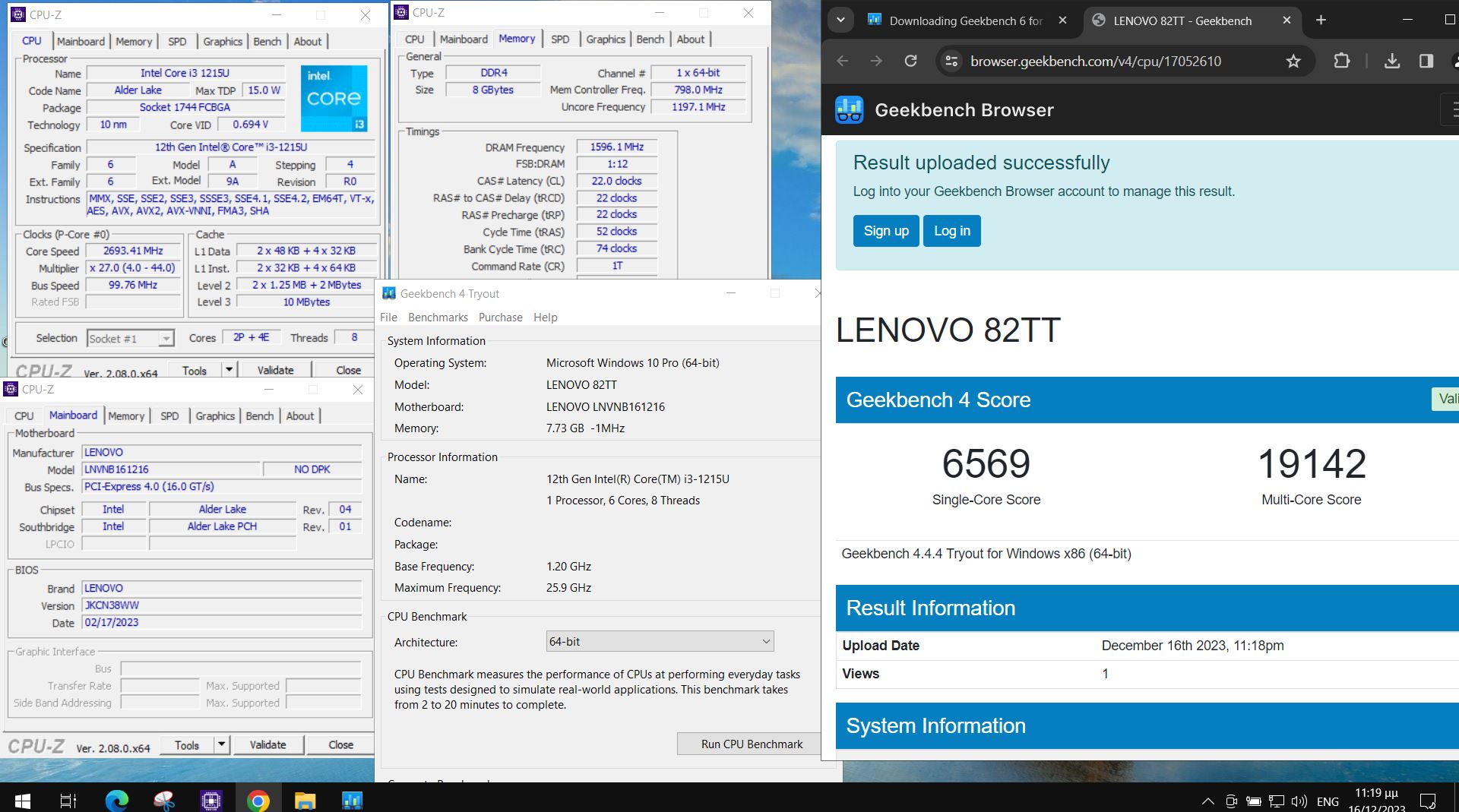Image resolution: width=1459 pixels, height=812 pixels.
Task: Click Sign up button on Geekbench page
Action: point(886,231)
